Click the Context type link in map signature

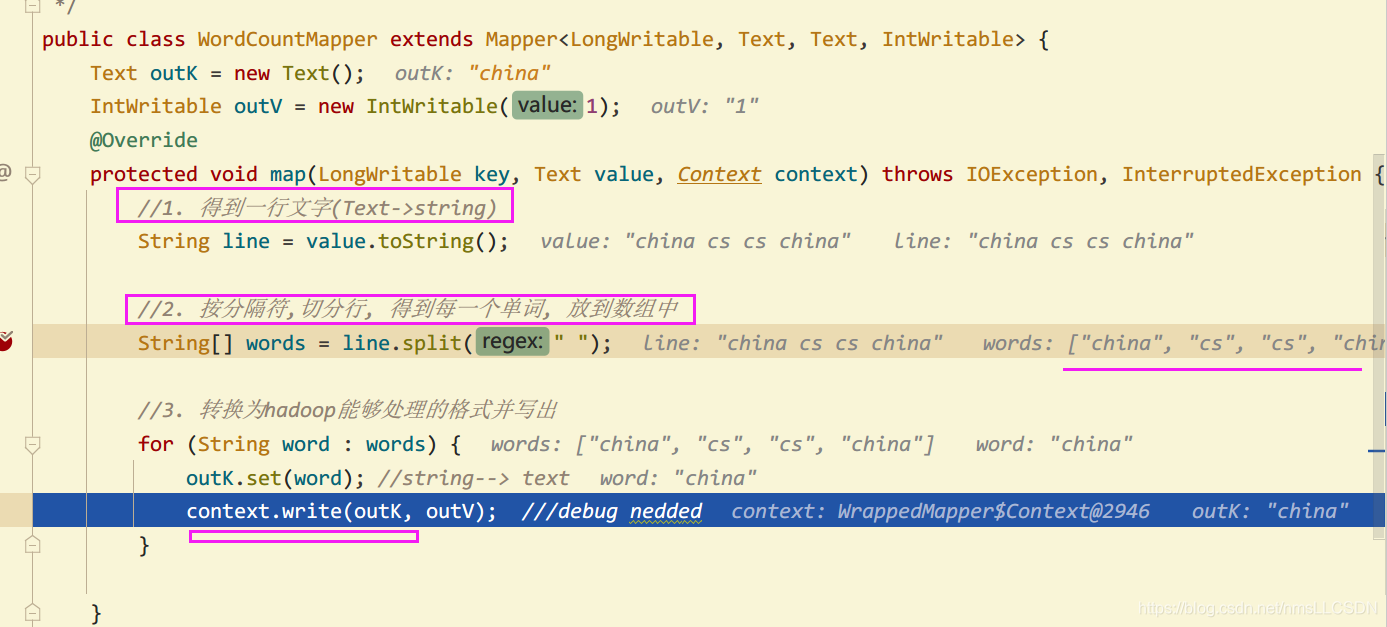pos(719,174)
